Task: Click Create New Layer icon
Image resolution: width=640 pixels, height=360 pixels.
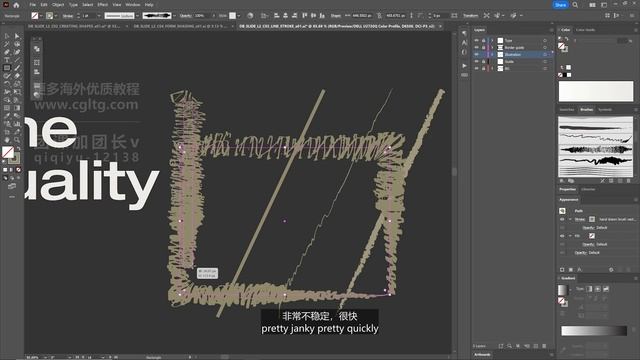Action: click(536, 346)
